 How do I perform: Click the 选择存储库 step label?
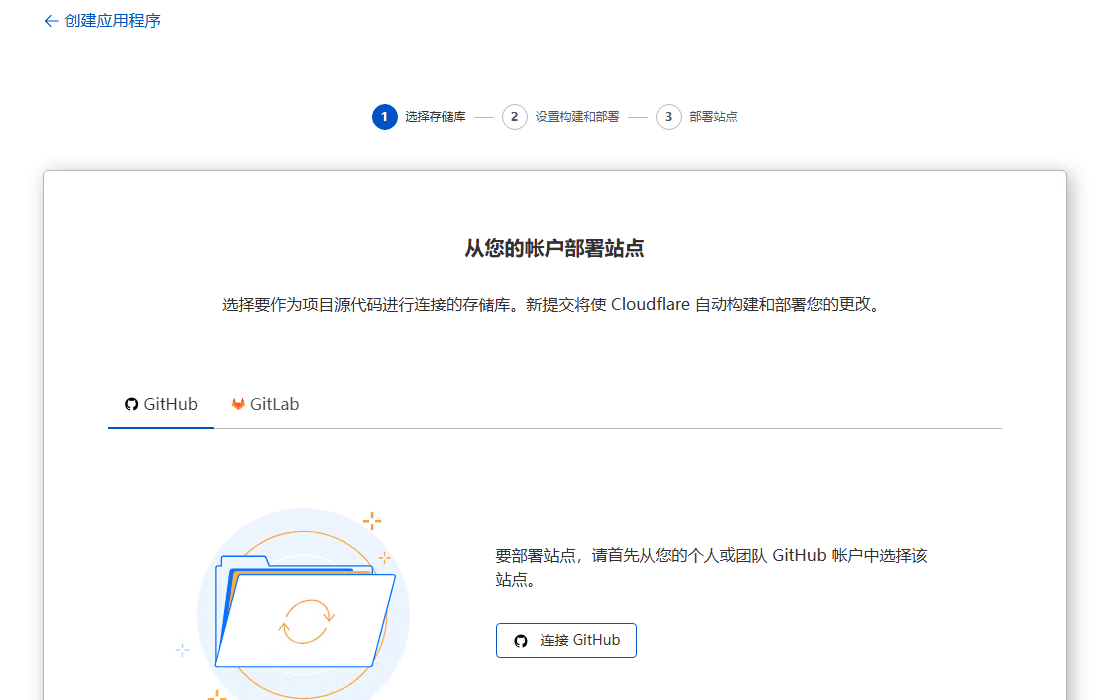(x=437, y=117)
